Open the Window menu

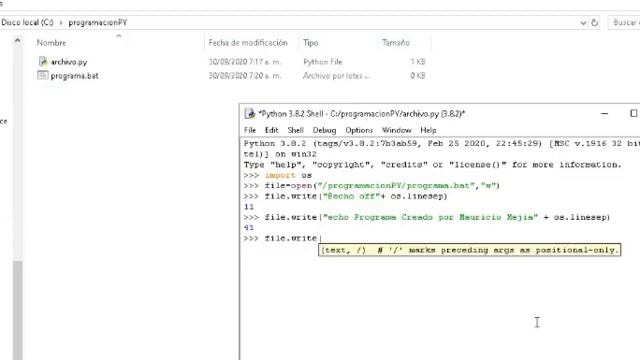coord(396,130)
